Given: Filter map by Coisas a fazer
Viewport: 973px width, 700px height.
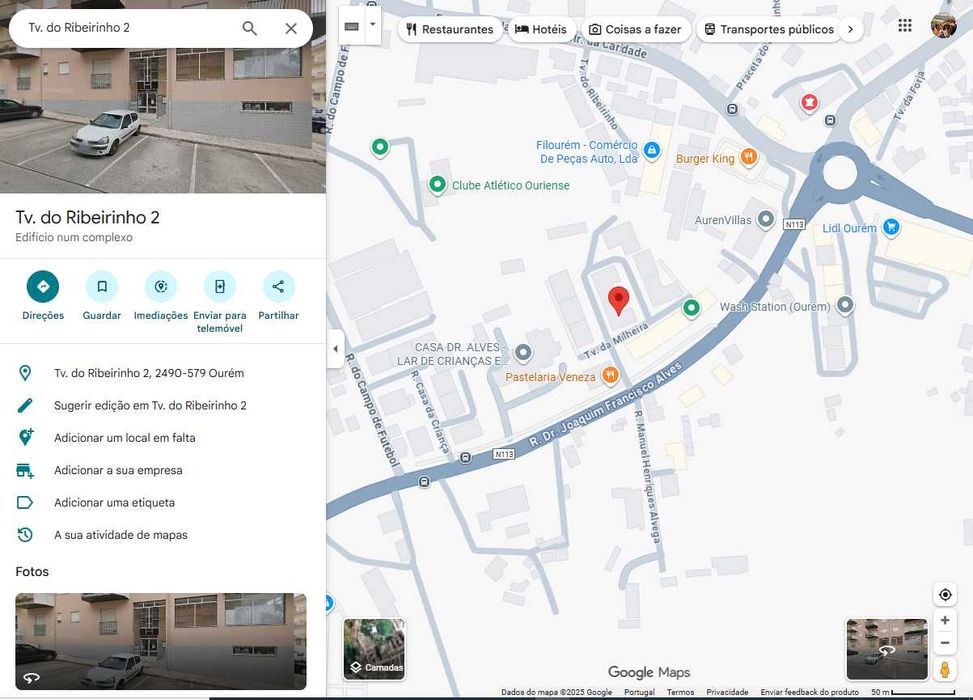Looking at the screenshot, I should coord(635,29).
